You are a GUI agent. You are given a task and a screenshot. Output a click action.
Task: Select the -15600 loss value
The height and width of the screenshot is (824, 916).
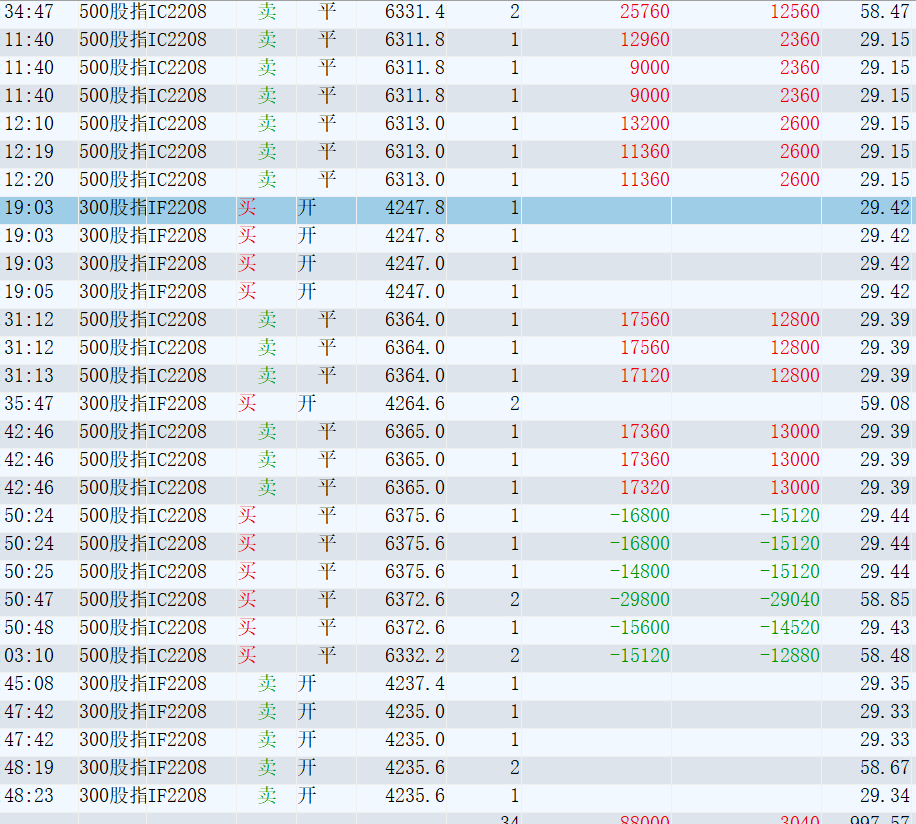click(639, 628)
